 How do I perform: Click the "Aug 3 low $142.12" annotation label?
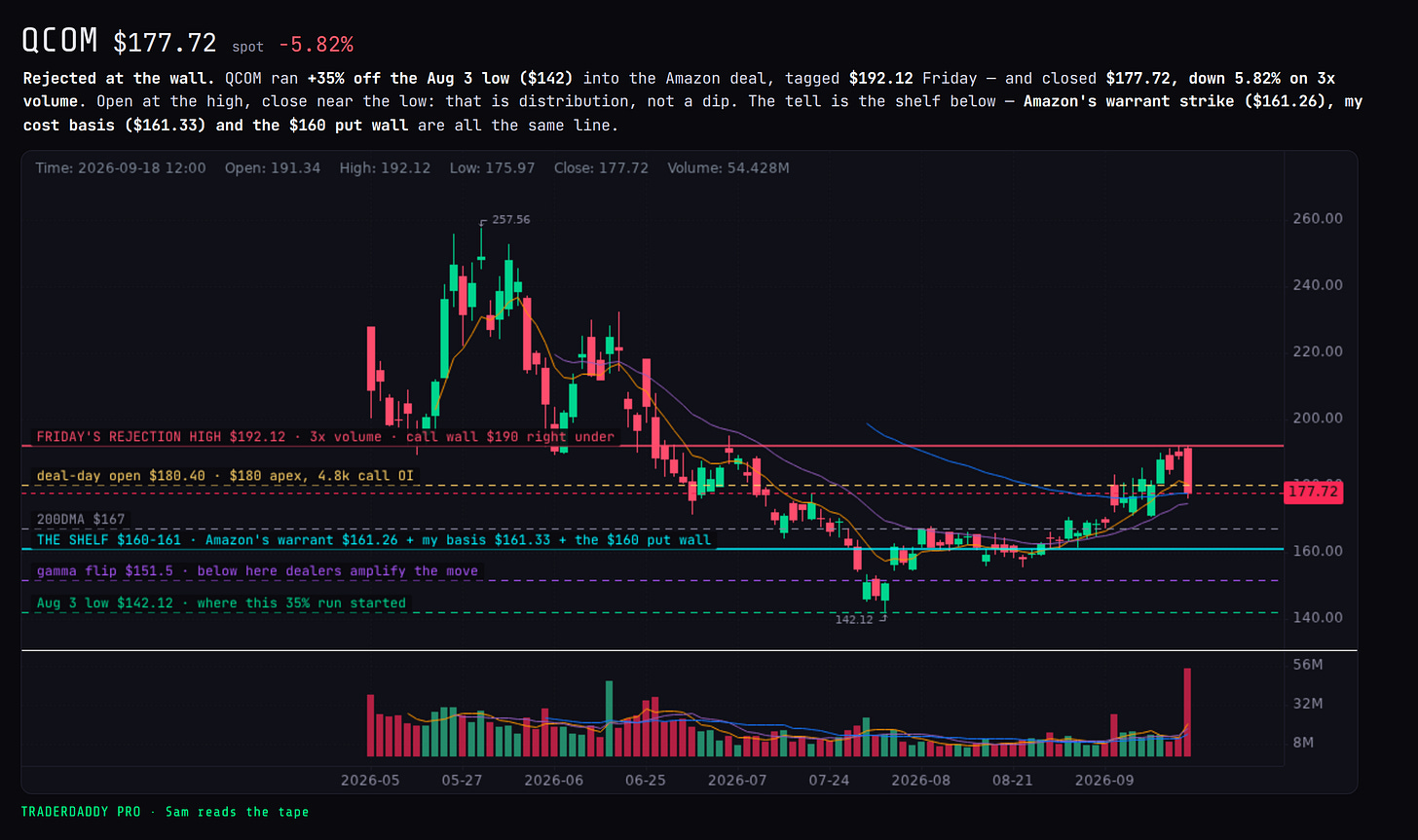(x=221, y=603)
